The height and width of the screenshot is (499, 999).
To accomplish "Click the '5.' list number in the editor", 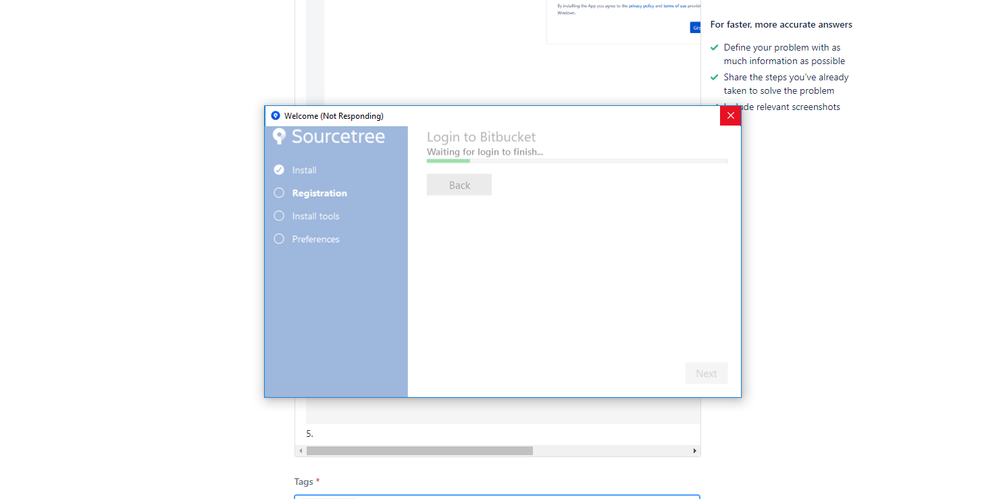I will pyautogui.click(x=310, y=434).
